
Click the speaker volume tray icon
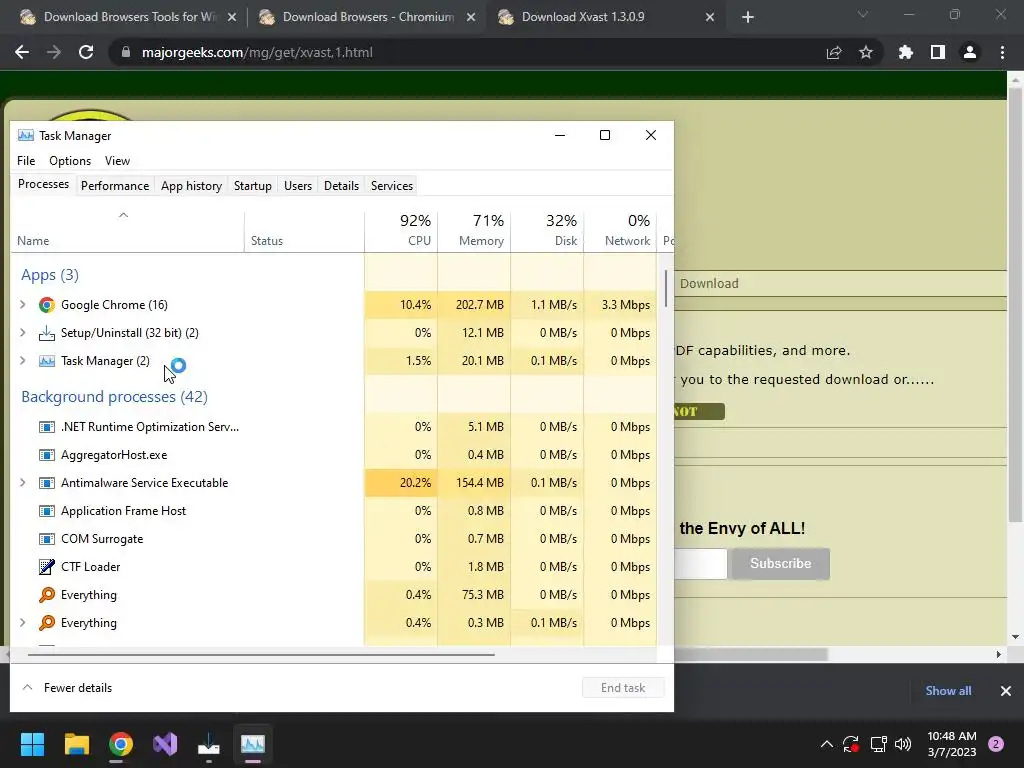tap(903, 744)
